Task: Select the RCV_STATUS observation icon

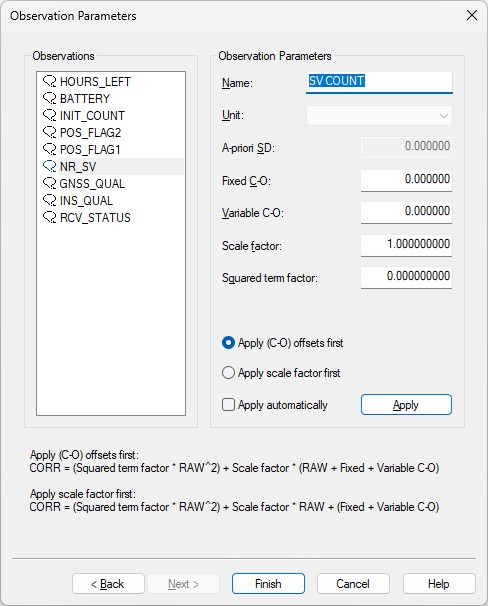Action: [x=49, y=218]
